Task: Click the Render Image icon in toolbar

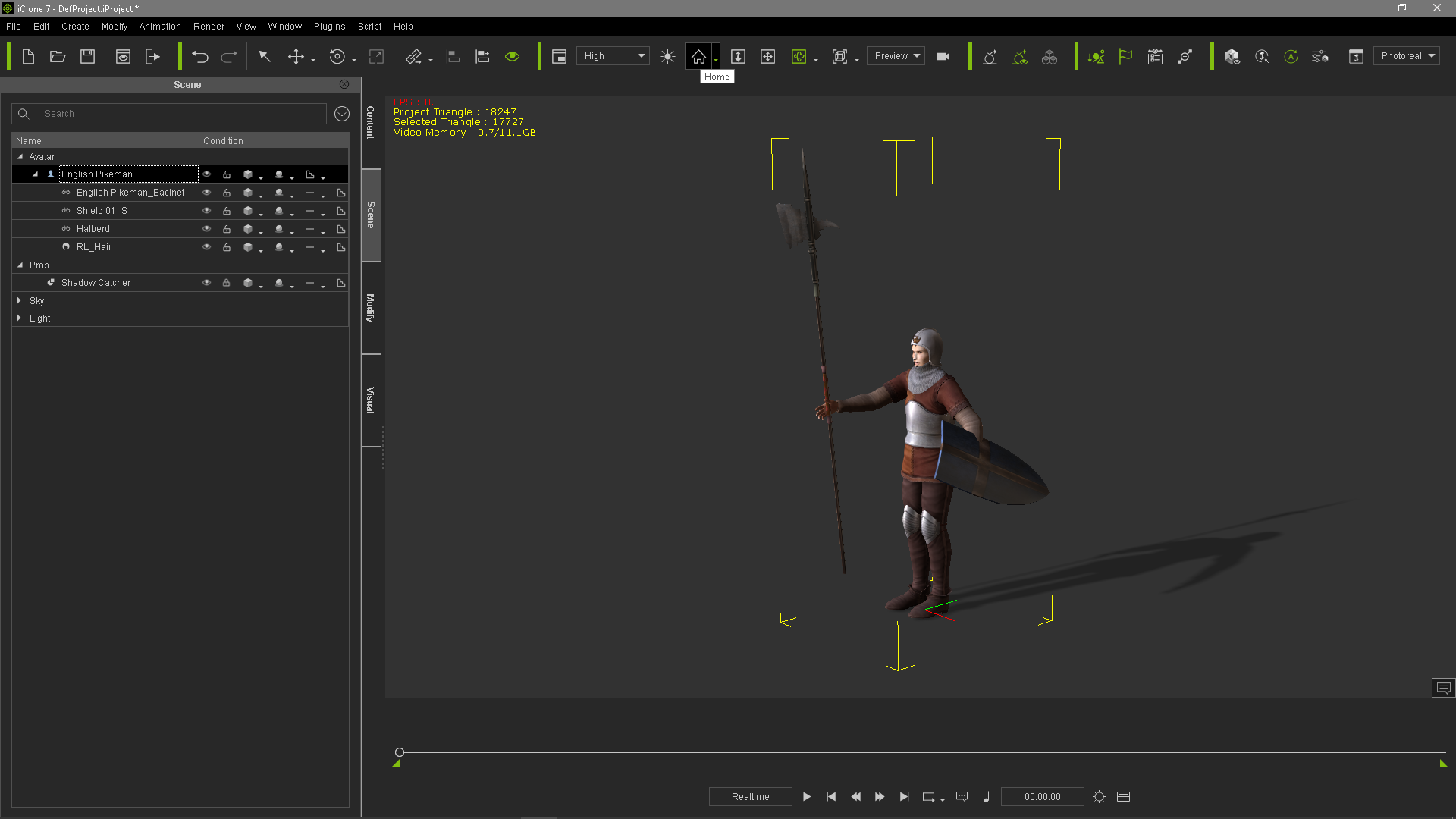Action: pos(123,56)
